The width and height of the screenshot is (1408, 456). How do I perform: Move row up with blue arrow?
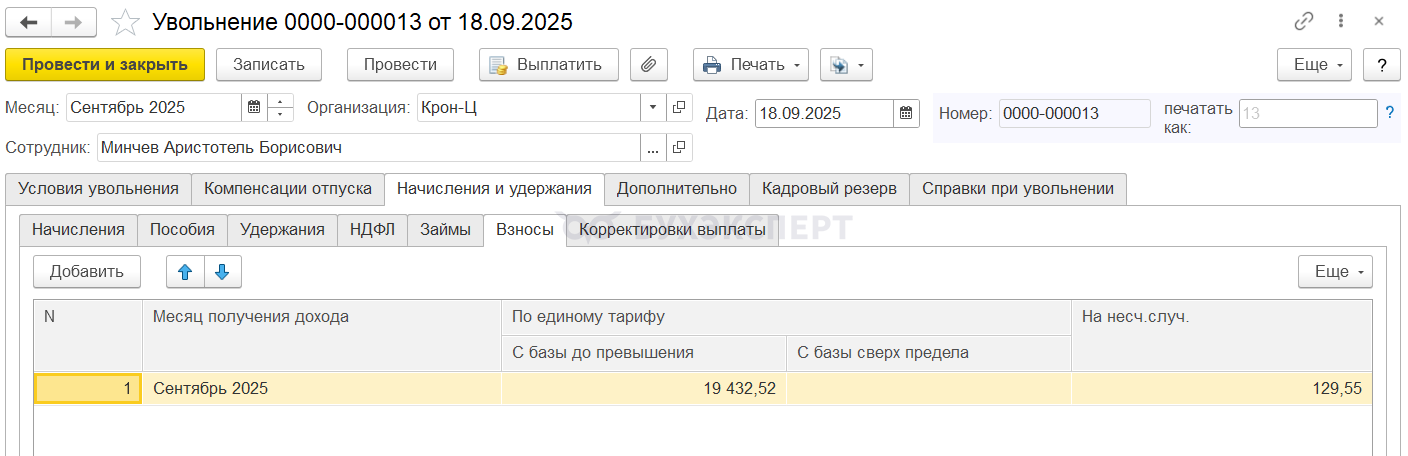tap(185, 271)
